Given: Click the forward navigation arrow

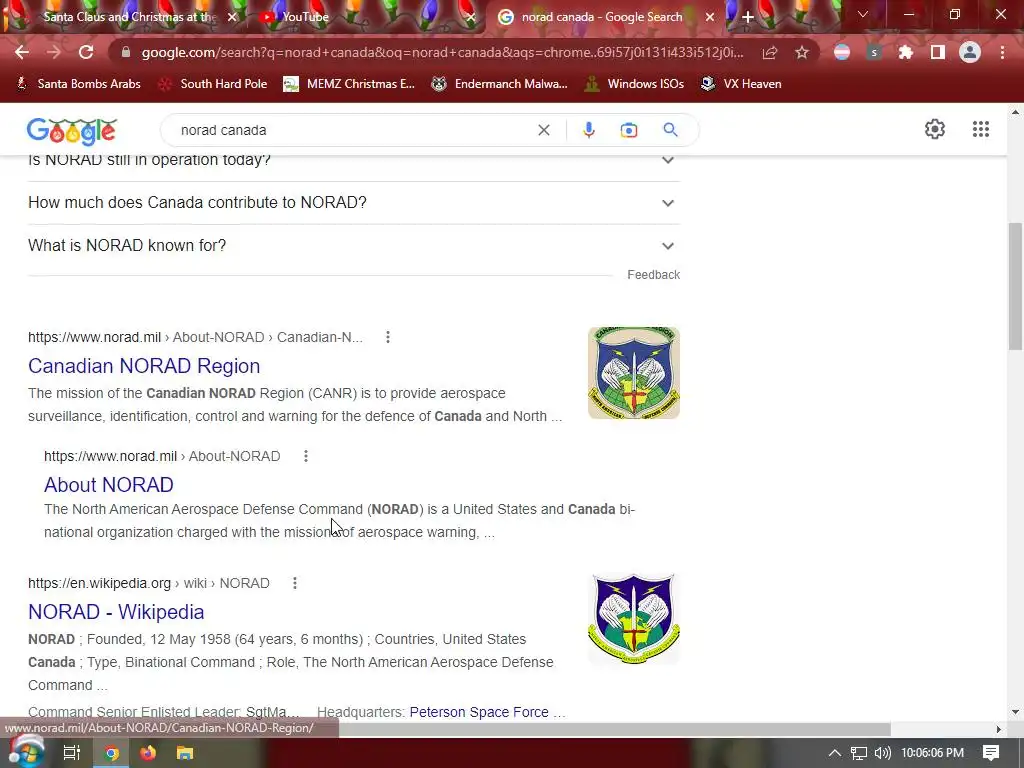Looking at the screenshot, I should [x=54, y=52].
